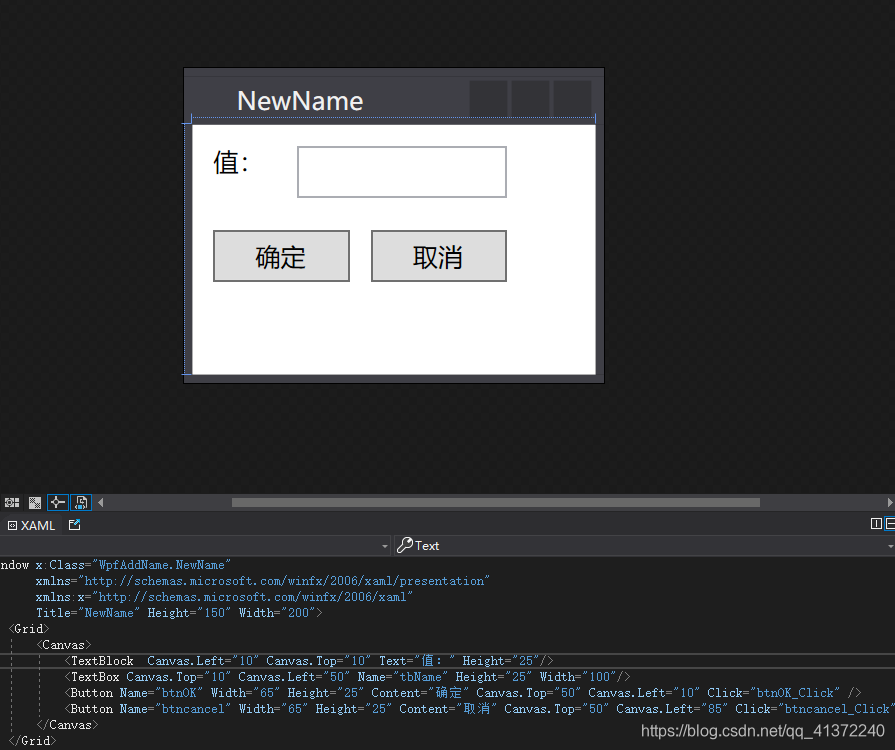Viewport: 895px width, 750px height.
Task: Click the 取消 button in the preview window
Action: 438,256
